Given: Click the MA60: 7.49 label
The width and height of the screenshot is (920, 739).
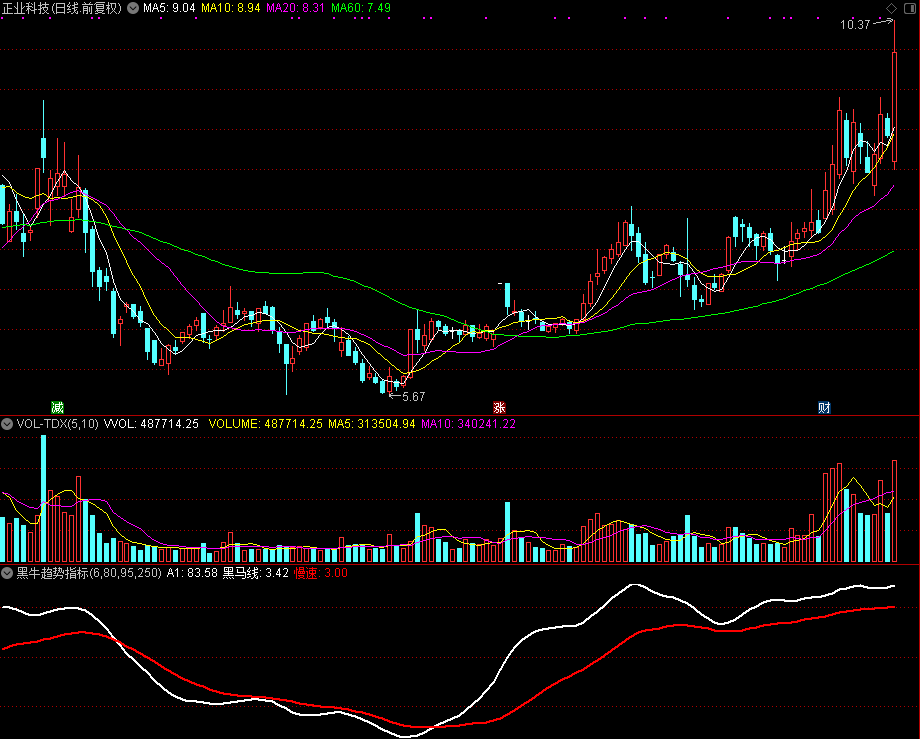Looking at the screenshot, I should click(361, 8).
